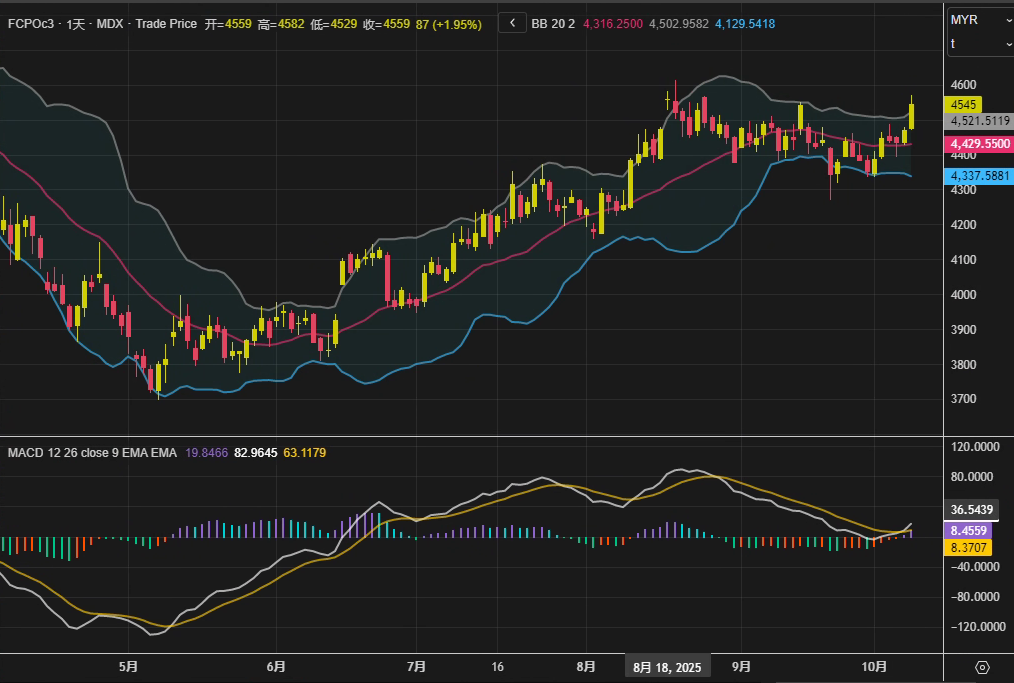The height and width of the screenshot is (683, 1014).
Task: Click the yellow 4545 last price tag
Action: (965, 104)
